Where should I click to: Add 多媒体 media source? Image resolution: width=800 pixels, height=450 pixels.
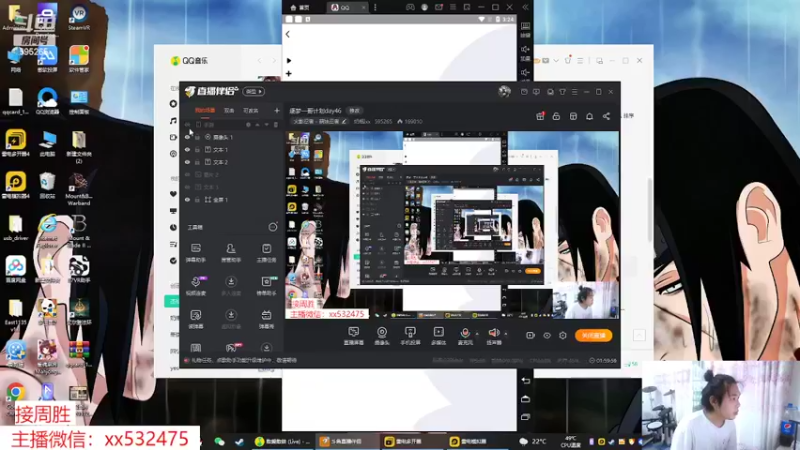point(438,336)
